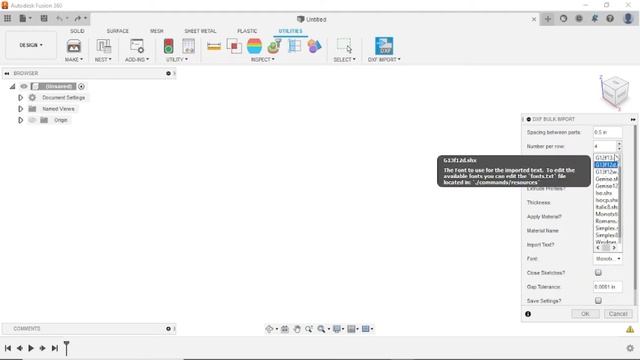640x360 pixels.
Task: Switch to the PLASTIC tab
Action: 247,31
